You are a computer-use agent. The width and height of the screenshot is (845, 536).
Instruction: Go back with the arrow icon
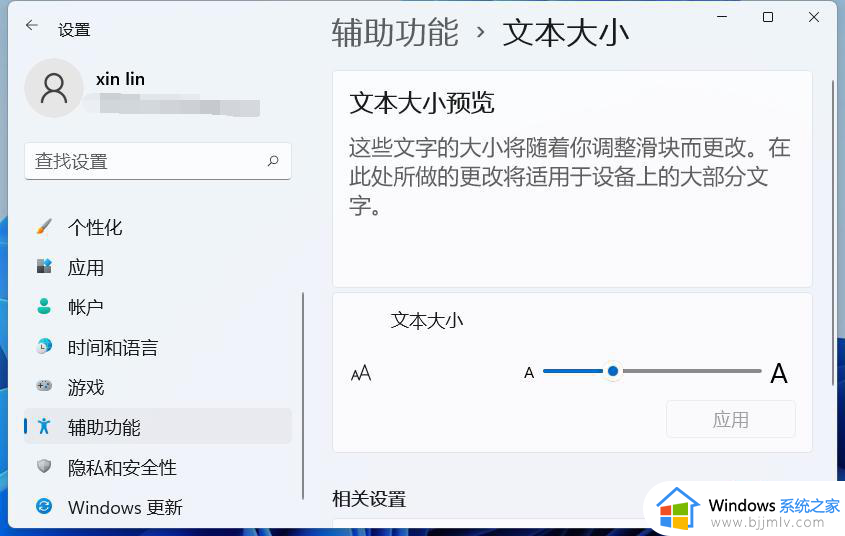pos(32,25)
